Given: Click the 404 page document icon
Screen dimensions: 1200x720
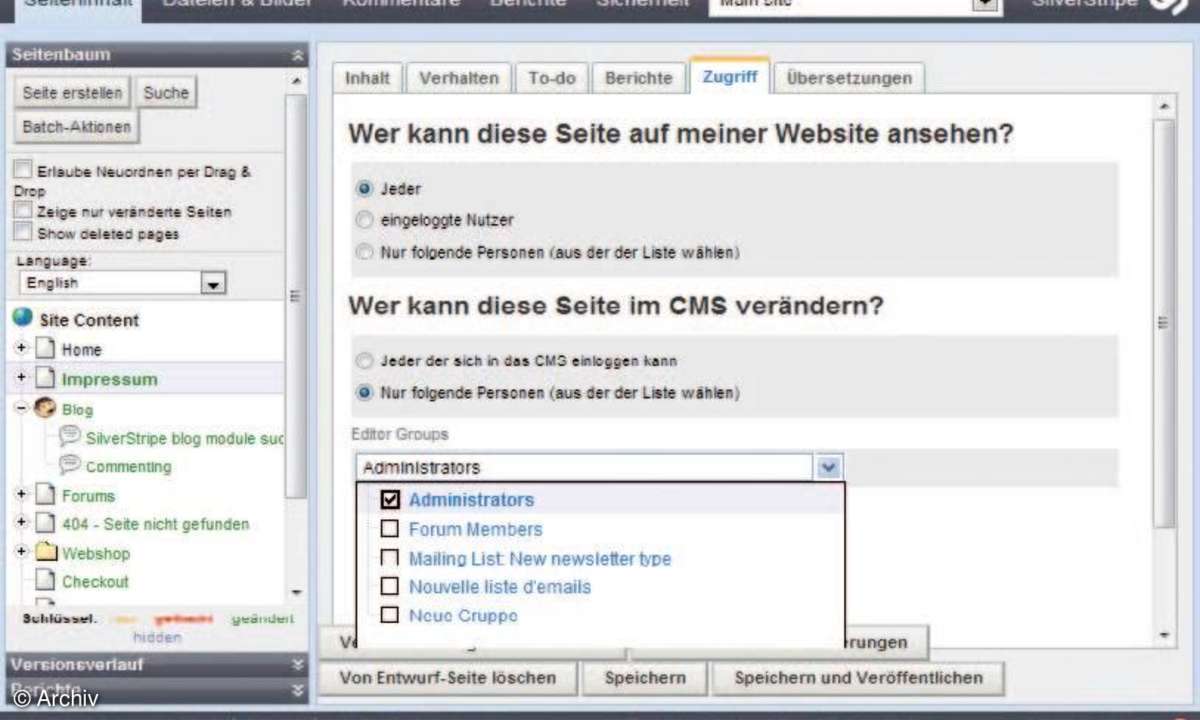Looking at the screenshot, I should click(44, 524).
